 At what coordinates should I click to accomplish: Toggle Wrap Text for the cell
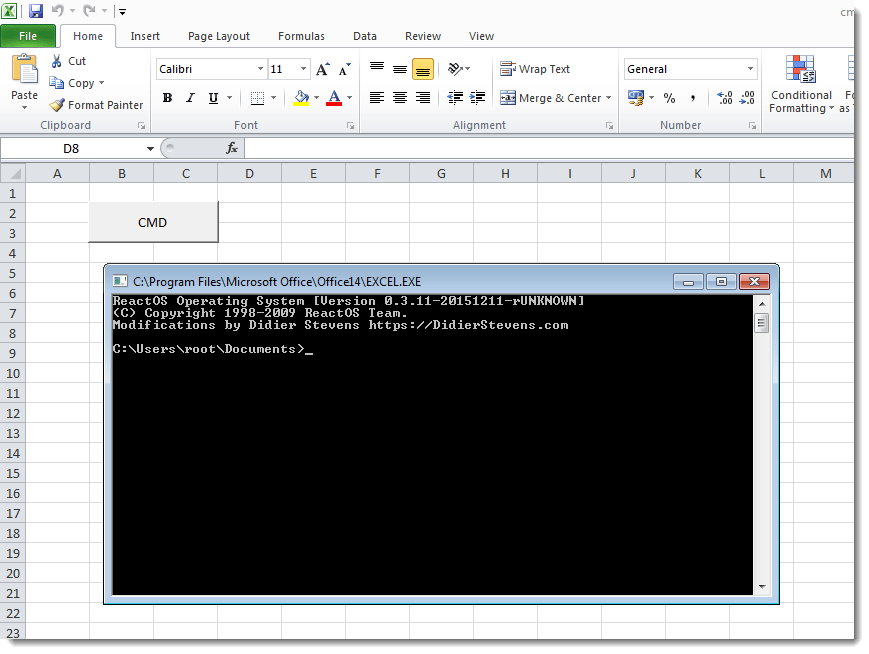point(535,69)
